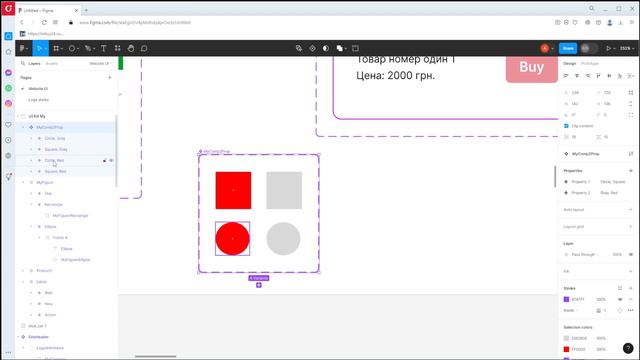The width and height of the screenshot is (640, 360).
Task: Select the Move tool
Action: click(39, 48)
